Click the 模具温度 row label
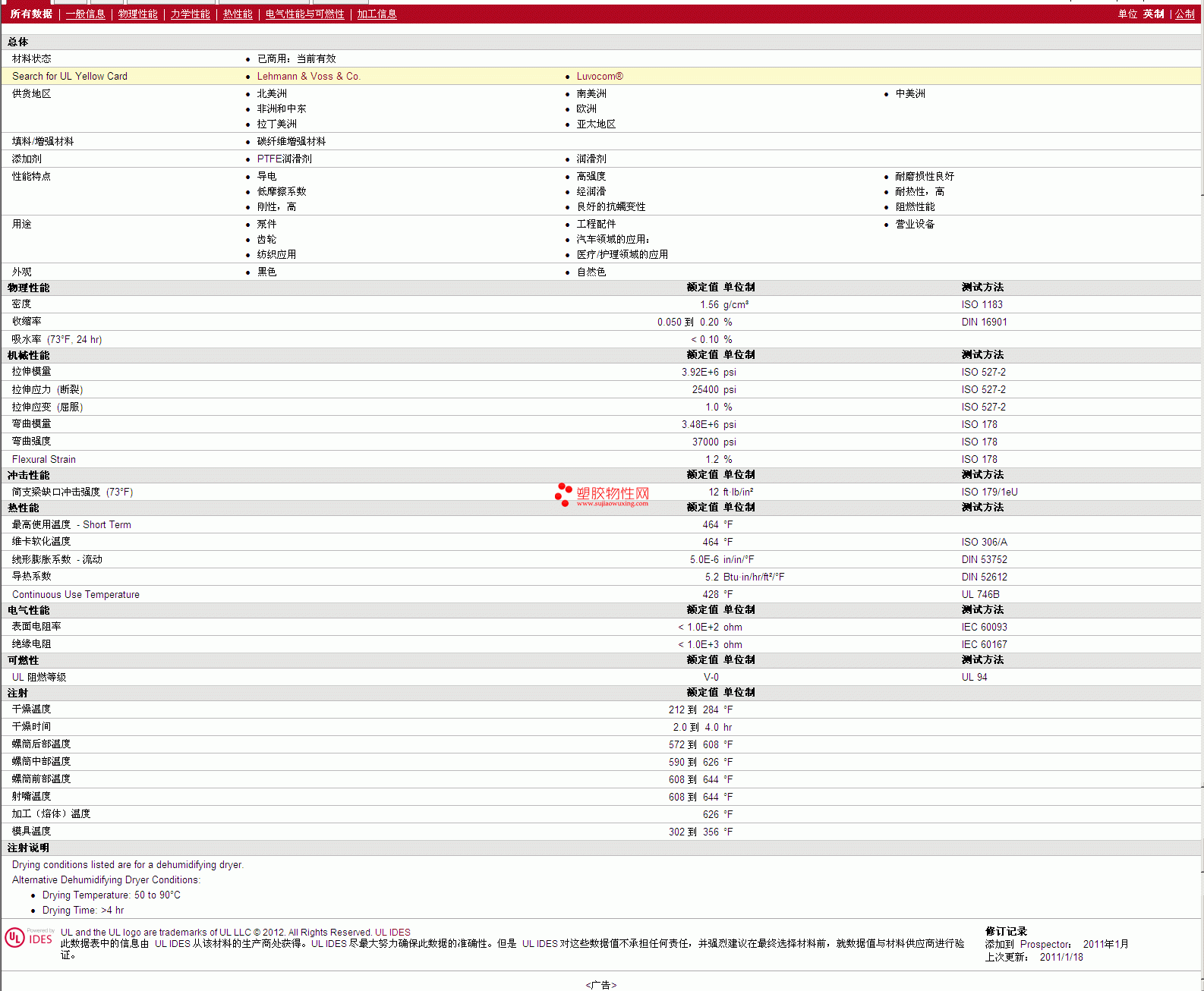 click(31, 831)
